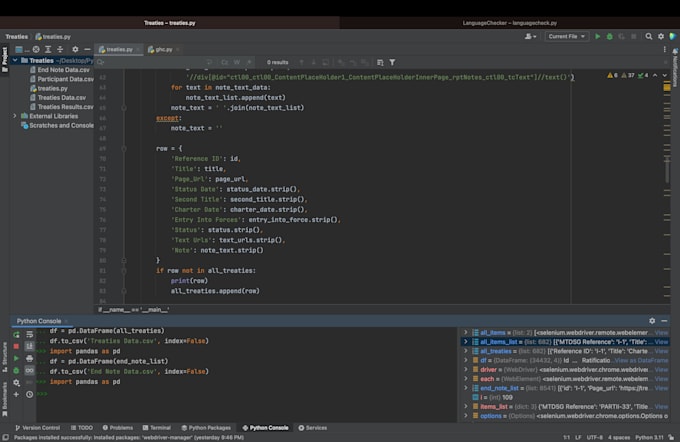This screenshot has width=680, height=442.
Task: Toggle regex option in find bar
Action: click(250, 62)
